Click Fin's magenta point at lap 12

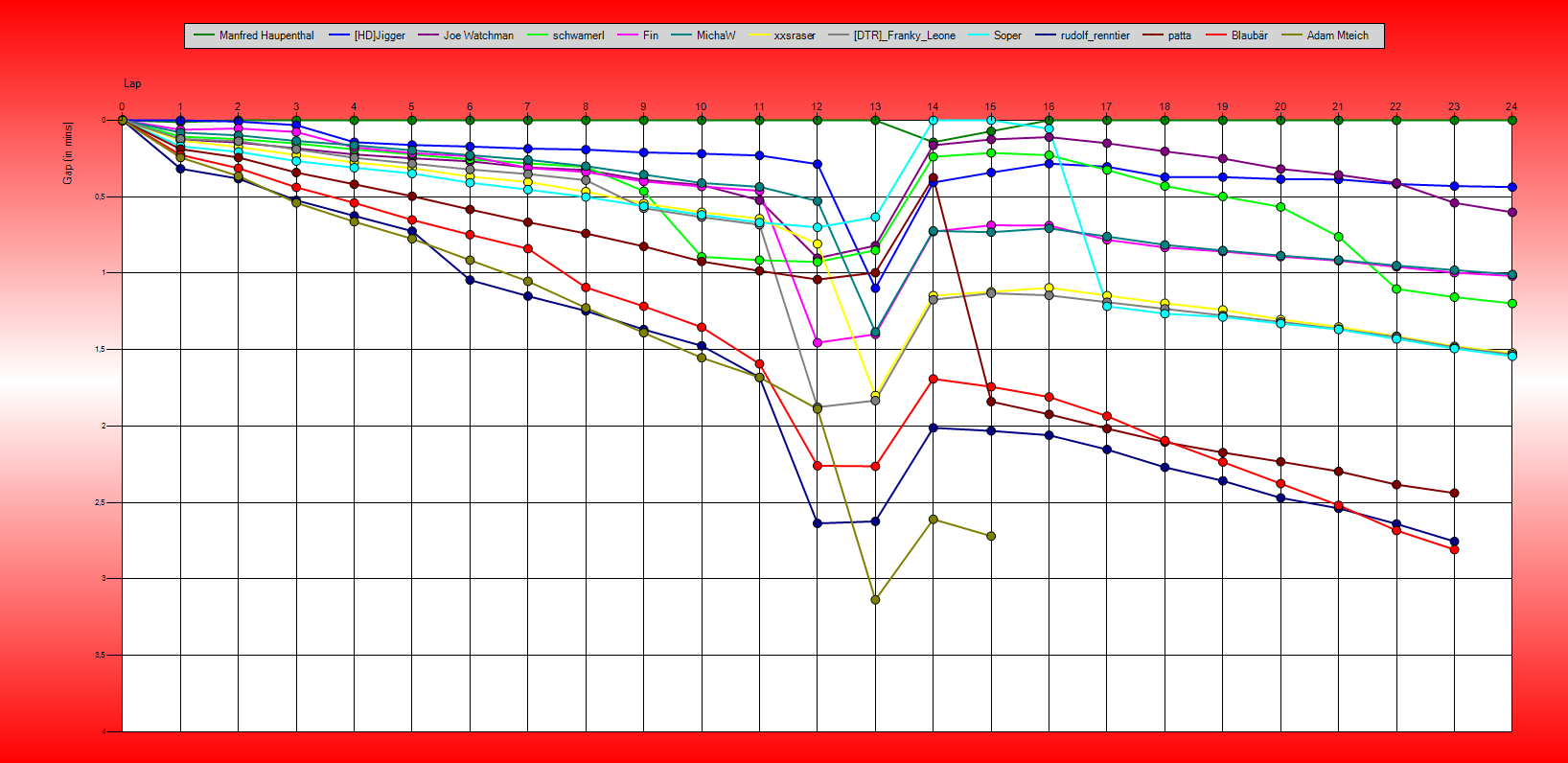coord(818,342)
